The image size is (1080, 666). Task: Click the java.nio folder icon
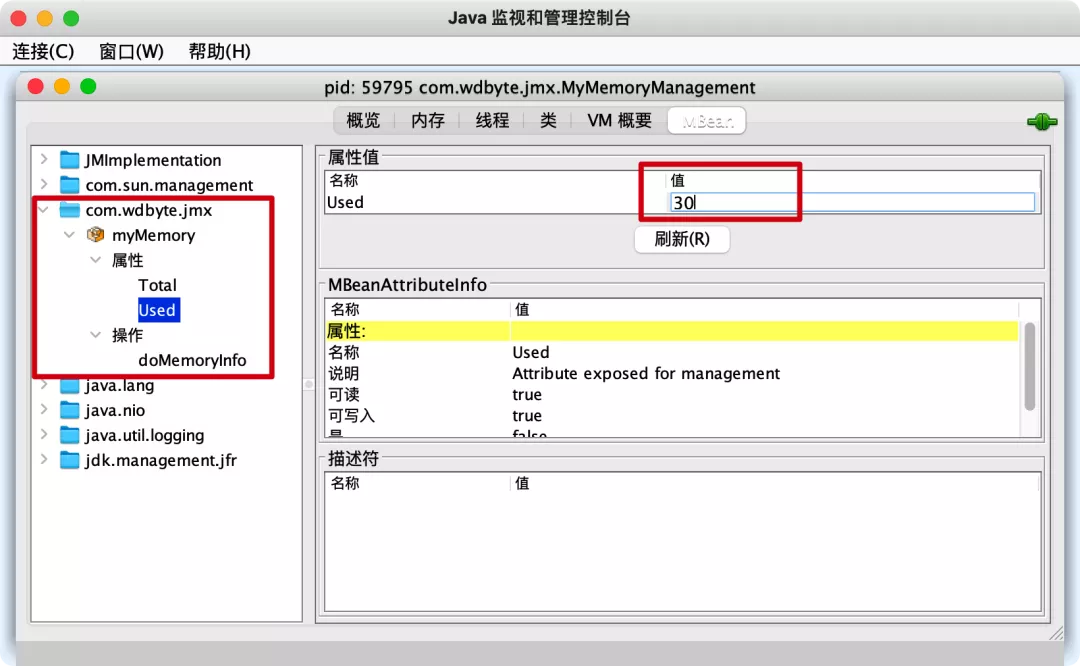coord(70,410)
